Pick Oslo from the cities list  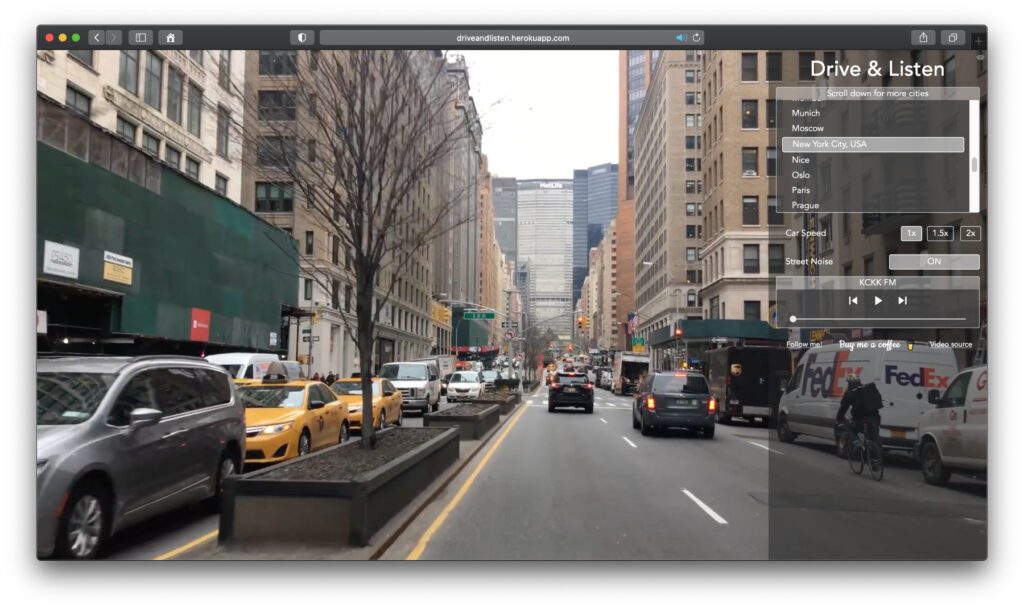801,175
